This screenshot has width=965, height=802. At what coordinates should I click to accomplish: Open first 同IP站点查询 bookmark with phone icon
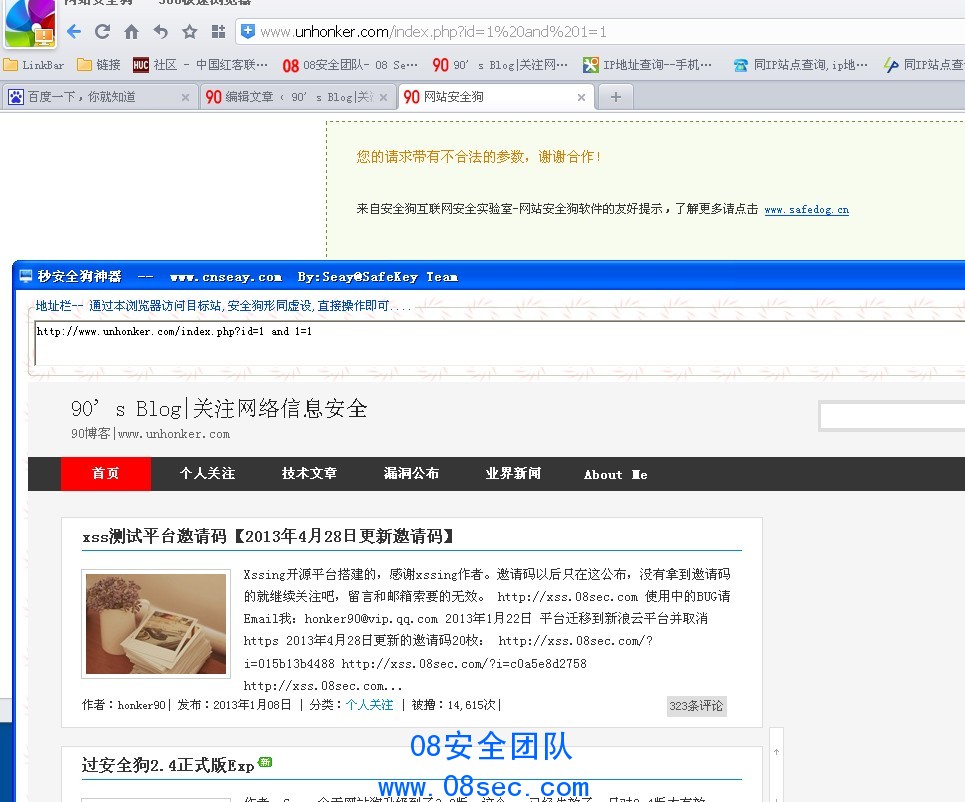801,65
